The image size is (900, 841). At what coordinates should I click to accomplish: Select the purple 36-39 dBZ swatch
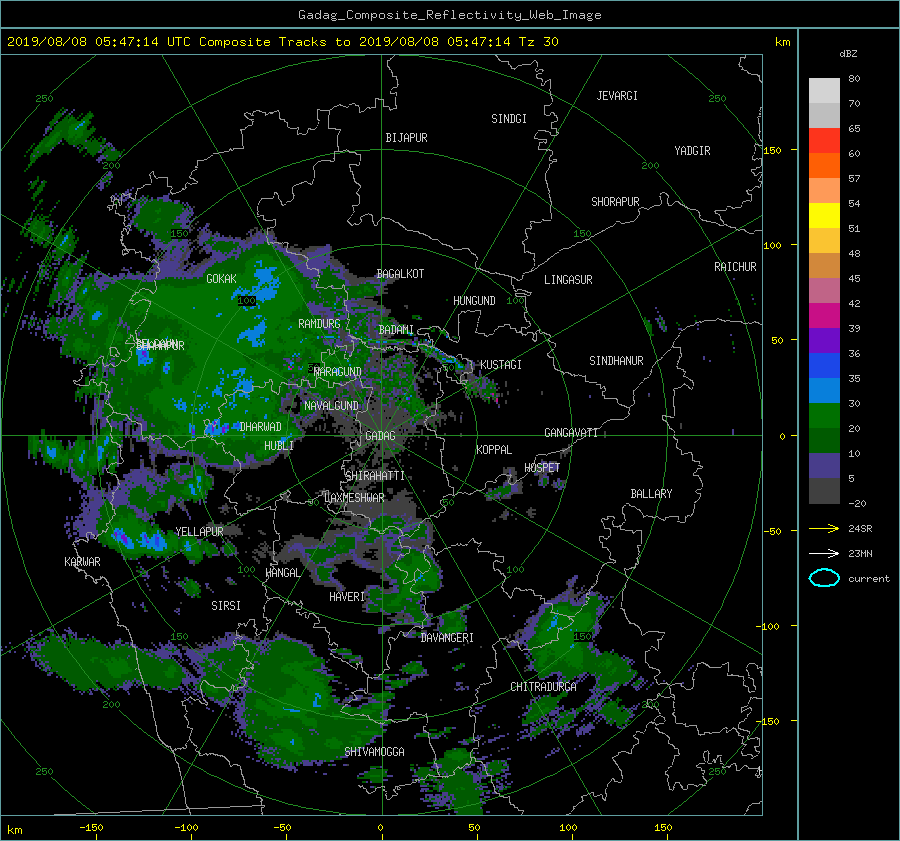coord(824,340)
